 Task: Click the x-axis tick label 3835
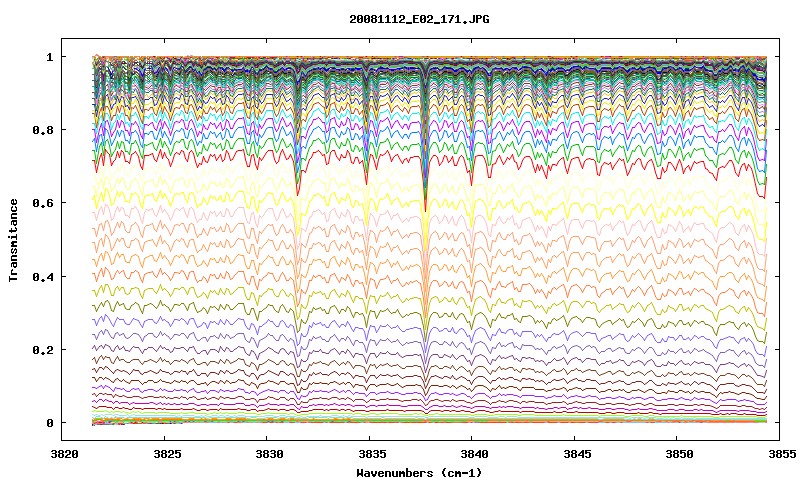pyautogui.click(x=372, y=454)
